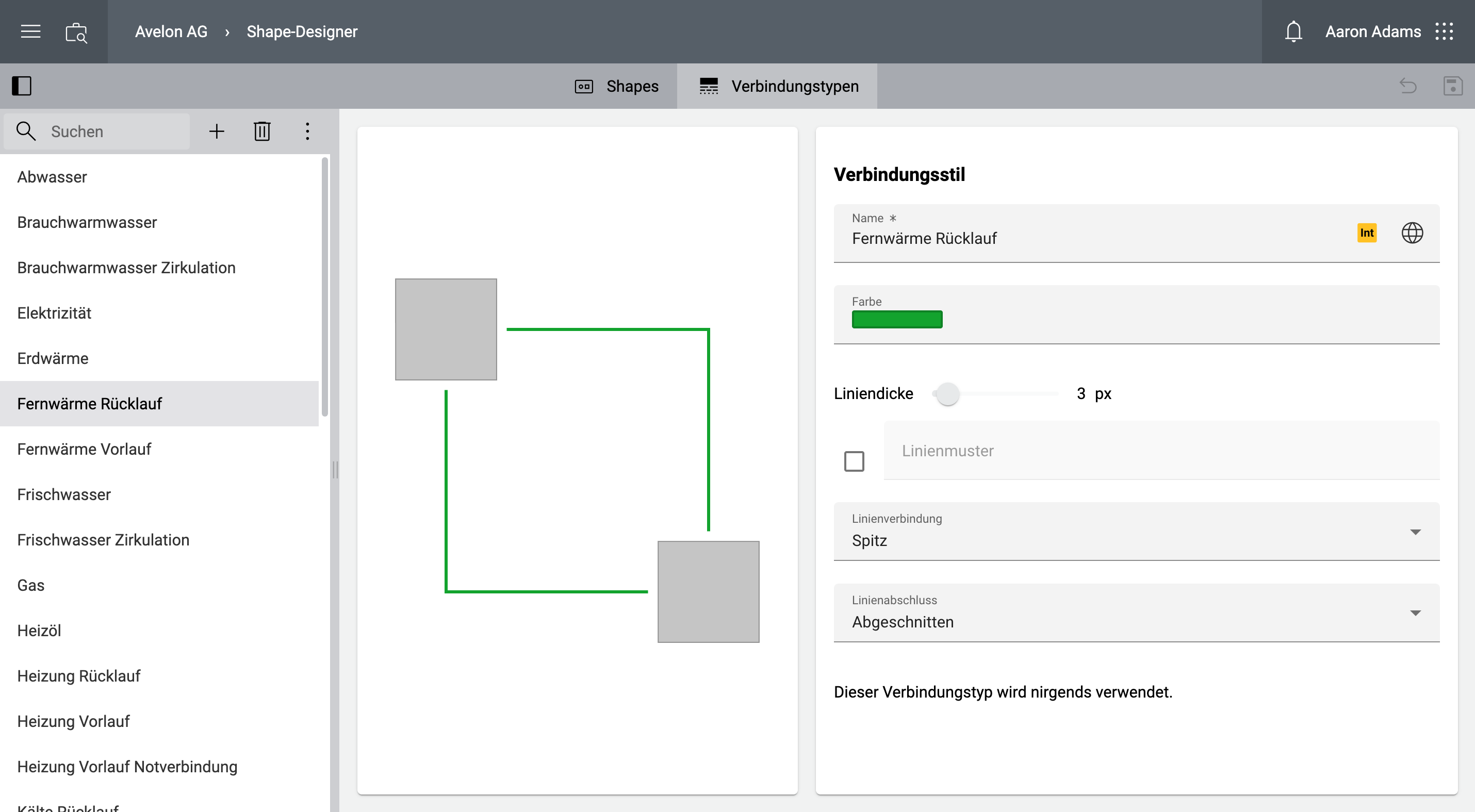Screen dimensions: 1475x812
Task: Click the panel splitter handle
Action: click(335, 470)
